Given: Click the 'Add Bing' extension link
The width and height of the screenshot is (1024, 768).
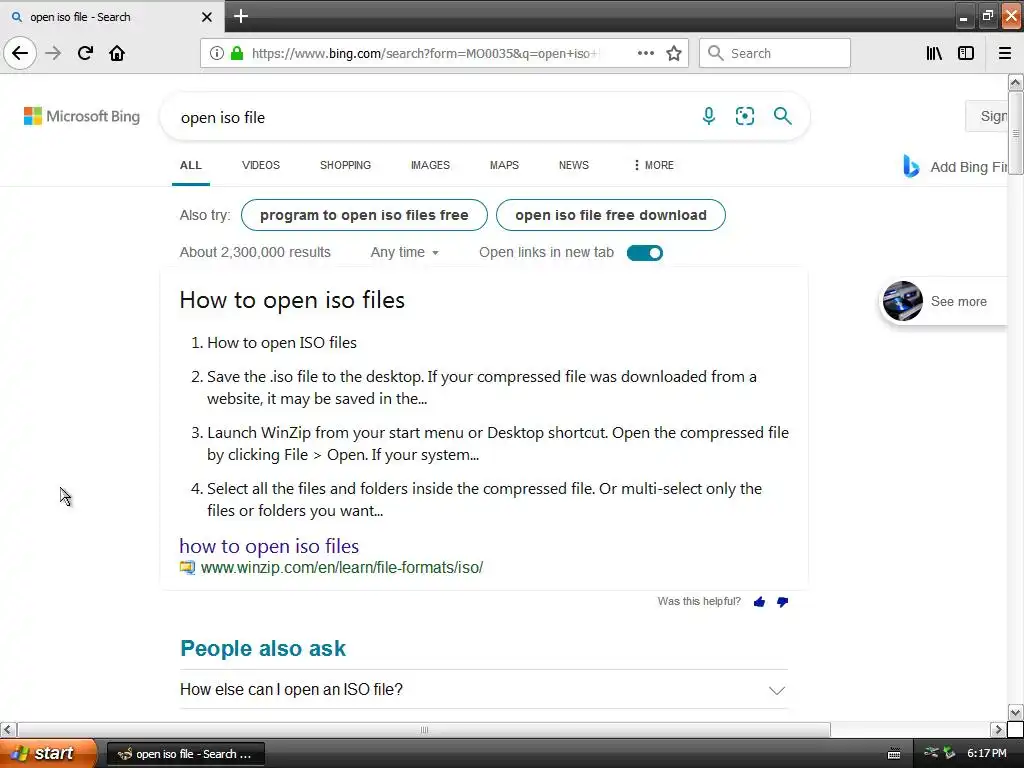Looking at the screenshot, I should (969, 167).
